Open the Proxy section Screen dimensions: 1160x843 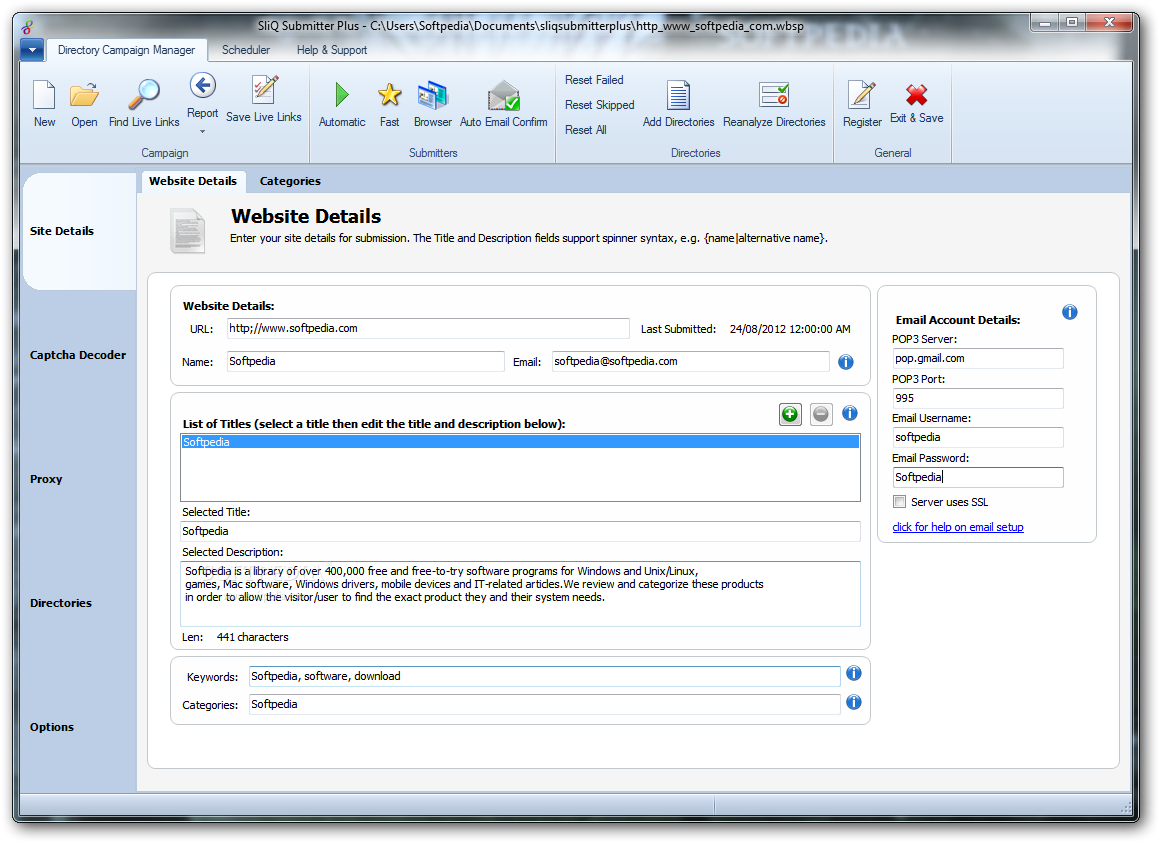coord(46,479)
